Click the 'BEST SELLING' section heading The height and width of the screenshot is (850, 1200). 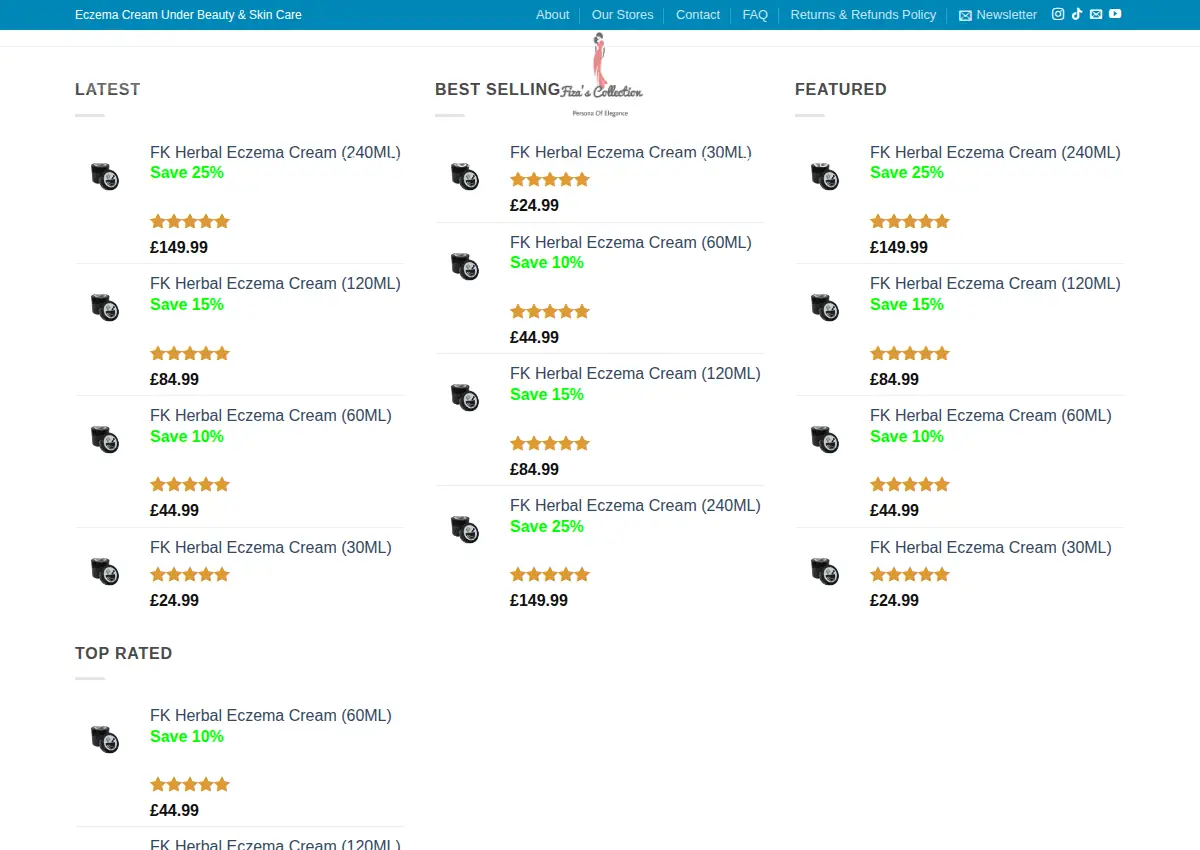click(x=497, y=90)
